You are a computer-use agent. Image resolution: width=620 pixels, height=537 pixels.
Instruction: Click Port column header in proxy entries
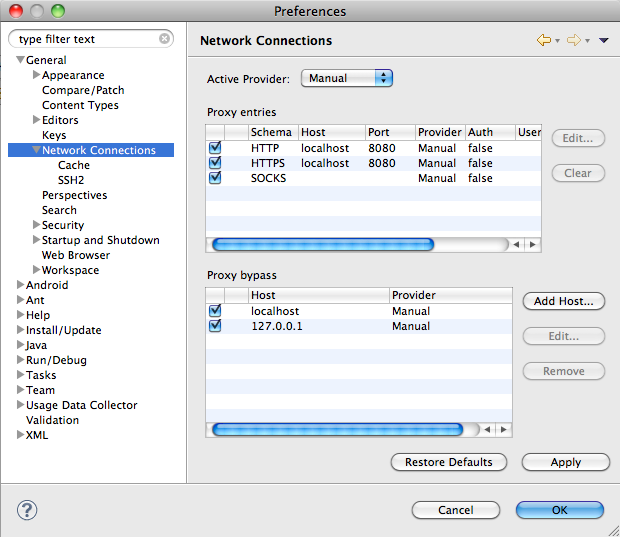(x=390, y=132)
